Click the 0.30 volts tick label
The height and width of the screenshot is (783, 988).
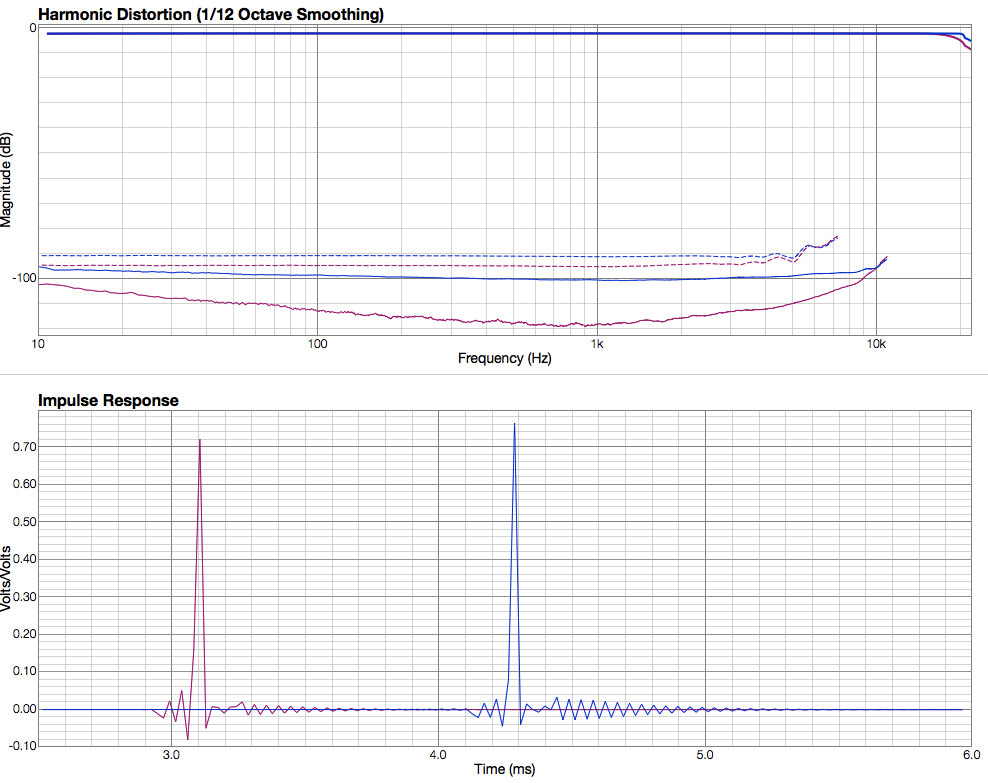(25, 597)
